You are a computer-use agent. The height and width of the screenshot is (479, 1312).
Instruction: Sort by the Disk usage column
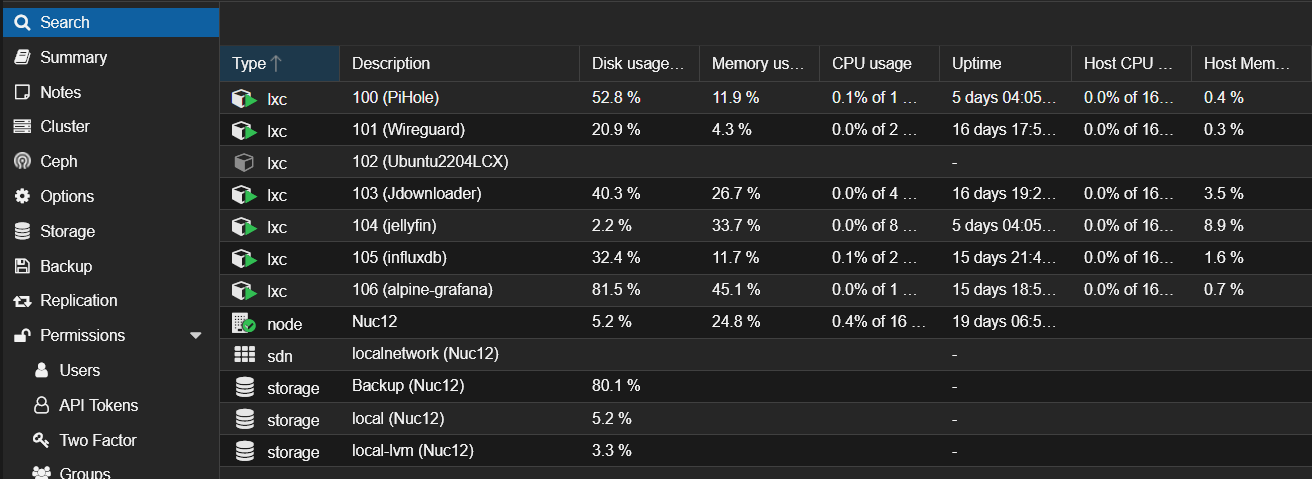tap(638, 63)
